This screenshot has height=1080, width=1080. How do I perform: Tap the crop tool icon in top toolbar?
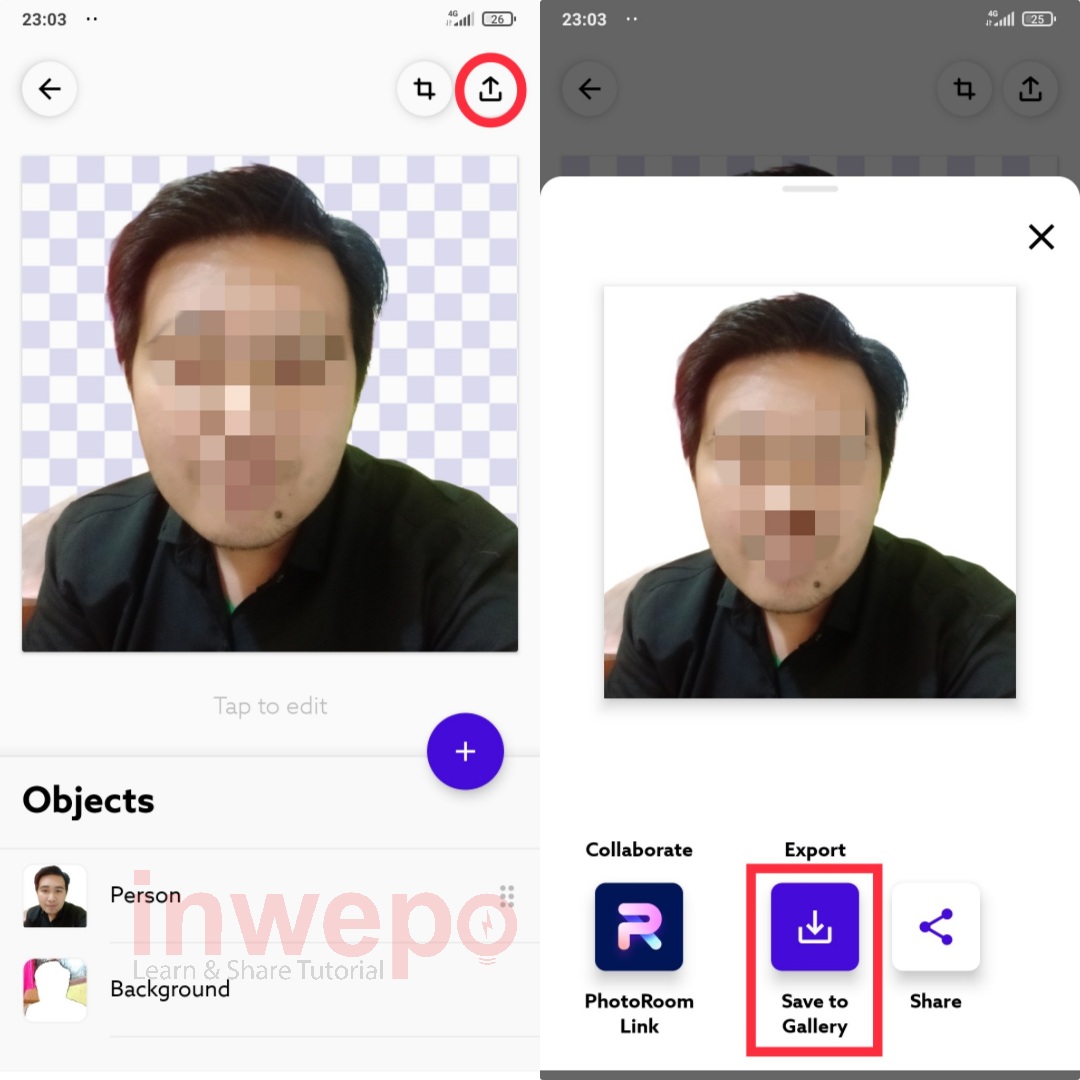point(423,88)
